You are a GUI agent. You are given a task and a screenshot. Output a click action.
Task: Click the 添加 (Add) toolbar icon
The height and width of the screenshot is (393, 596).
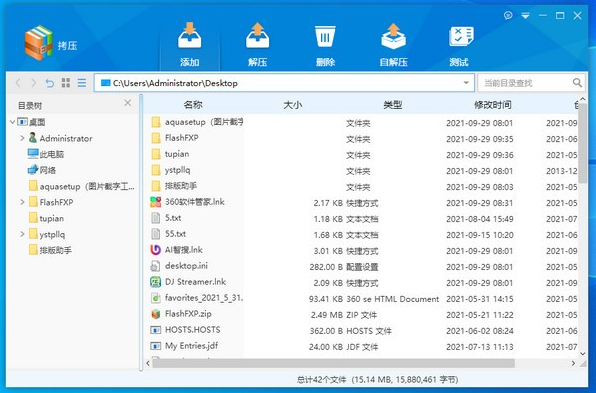tap(189, 35)
